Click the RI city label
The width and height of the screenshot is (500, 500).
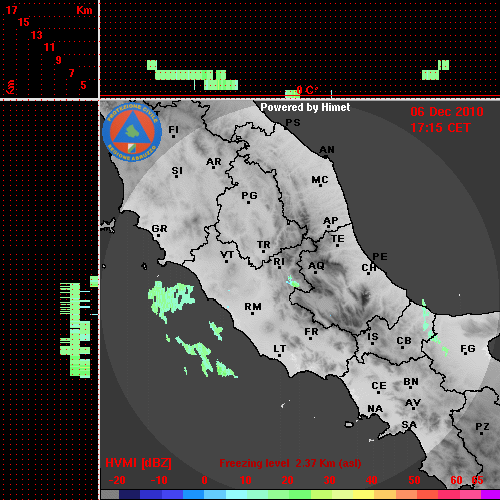pos(279,262)
